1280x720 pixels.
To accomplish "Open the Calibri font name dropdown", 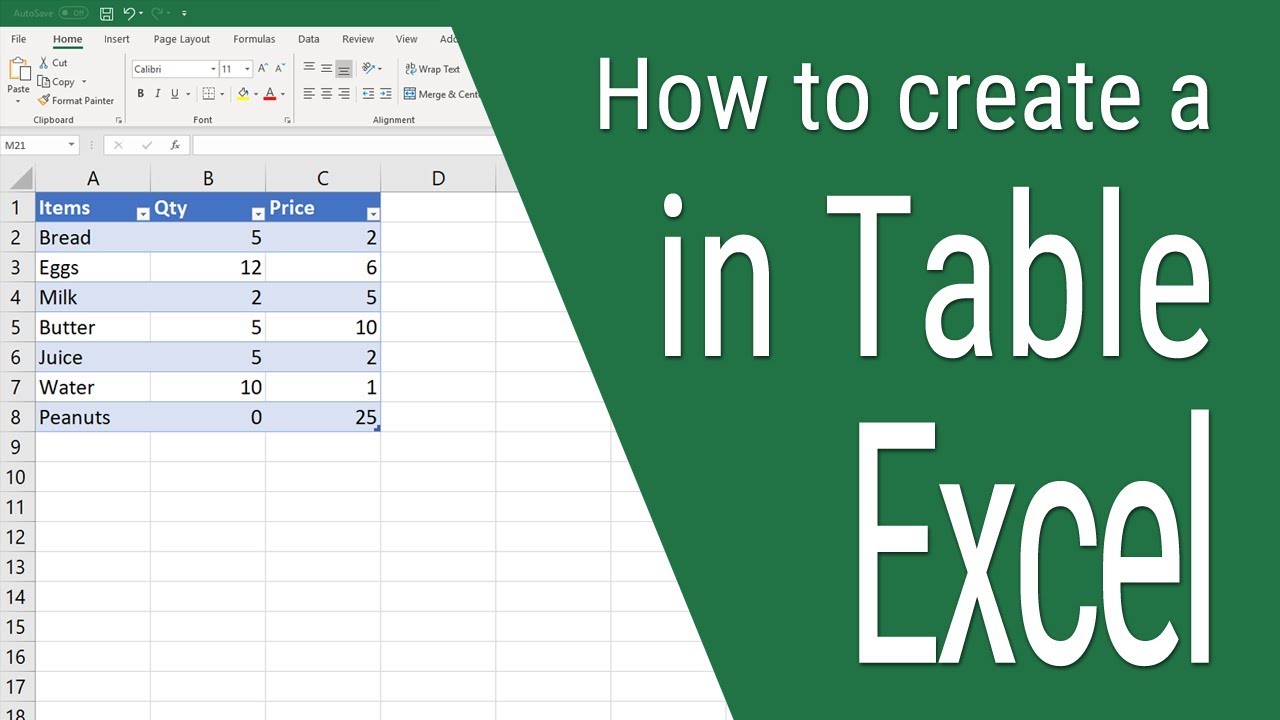I will click(213, 69).
